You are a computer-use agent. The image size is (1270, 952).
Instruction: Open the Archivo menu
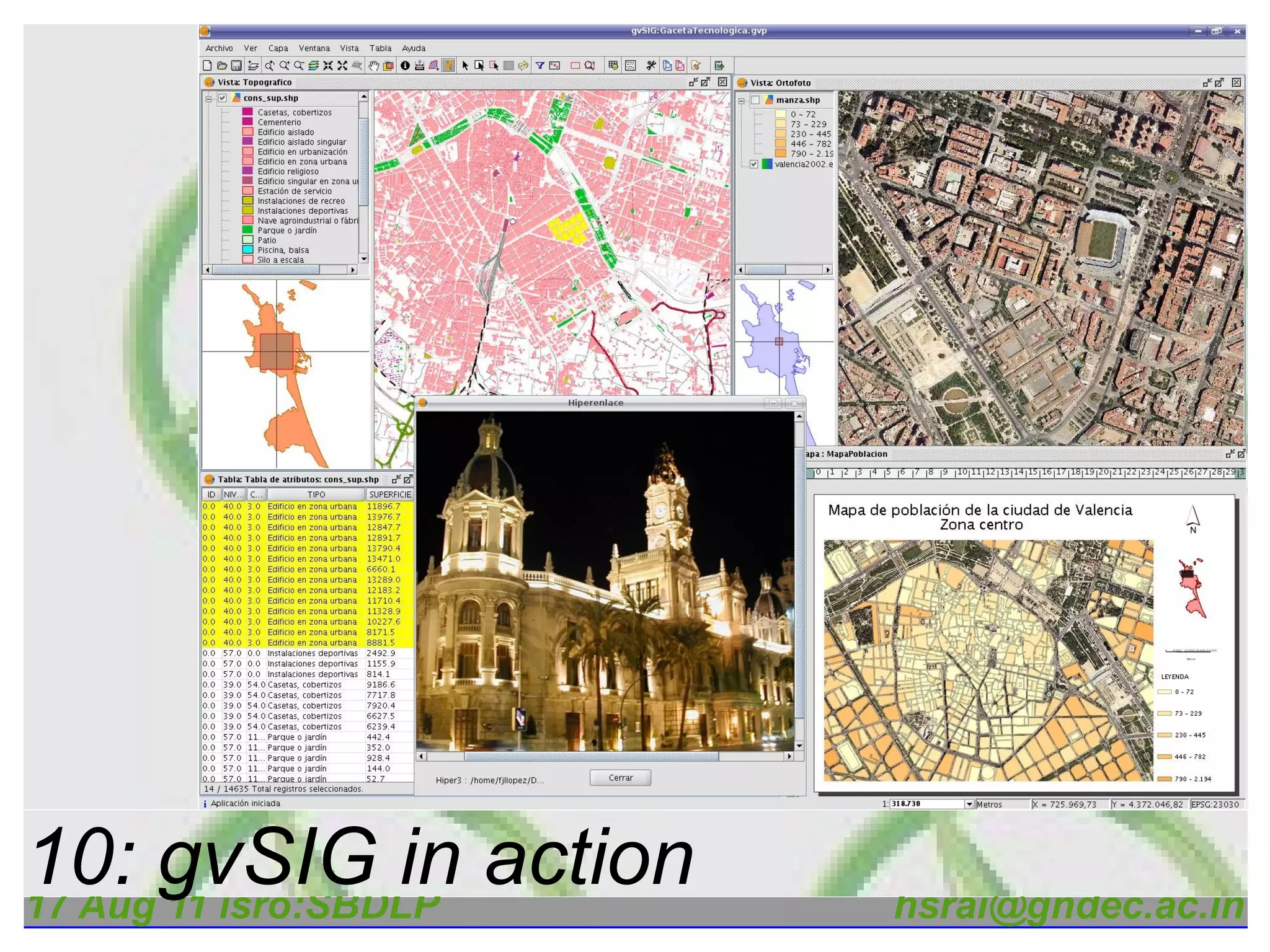pos(219,48)
